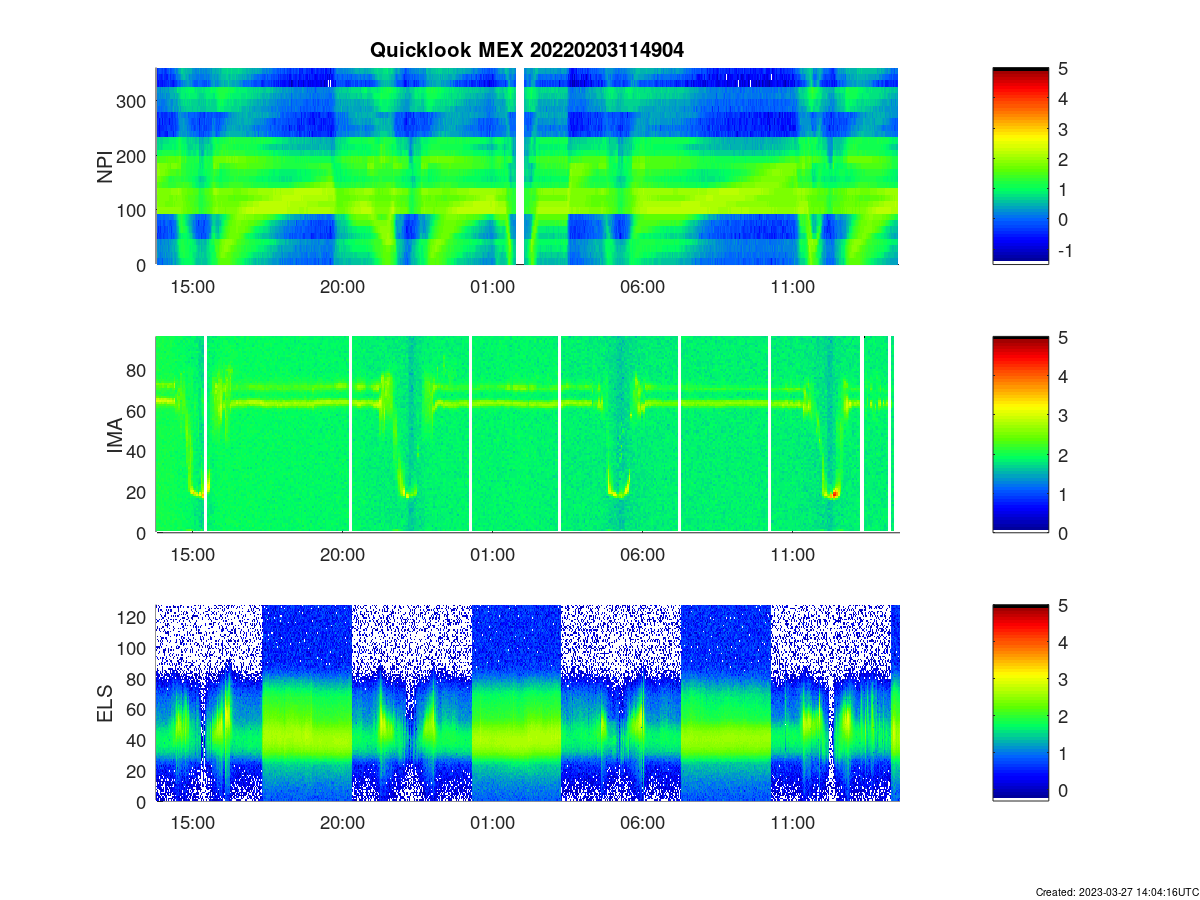Click the 100 y-tick on the NPI axis
Image resolution: width=1200 pixels, height=900 pixels.
tap(134, 211)
